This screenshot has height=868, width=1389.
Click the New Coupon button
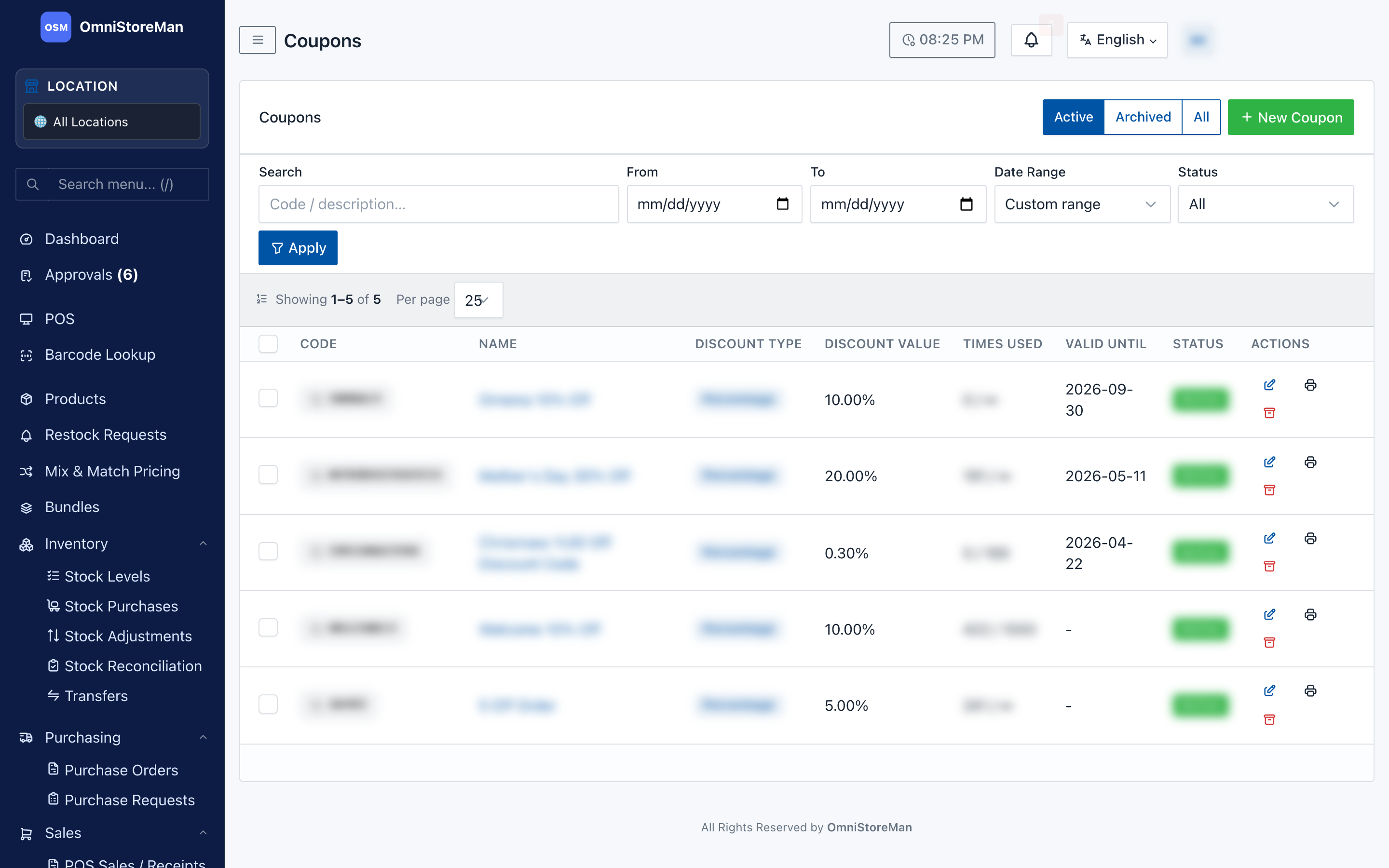pyautogui.click(x=1291, y=117)
